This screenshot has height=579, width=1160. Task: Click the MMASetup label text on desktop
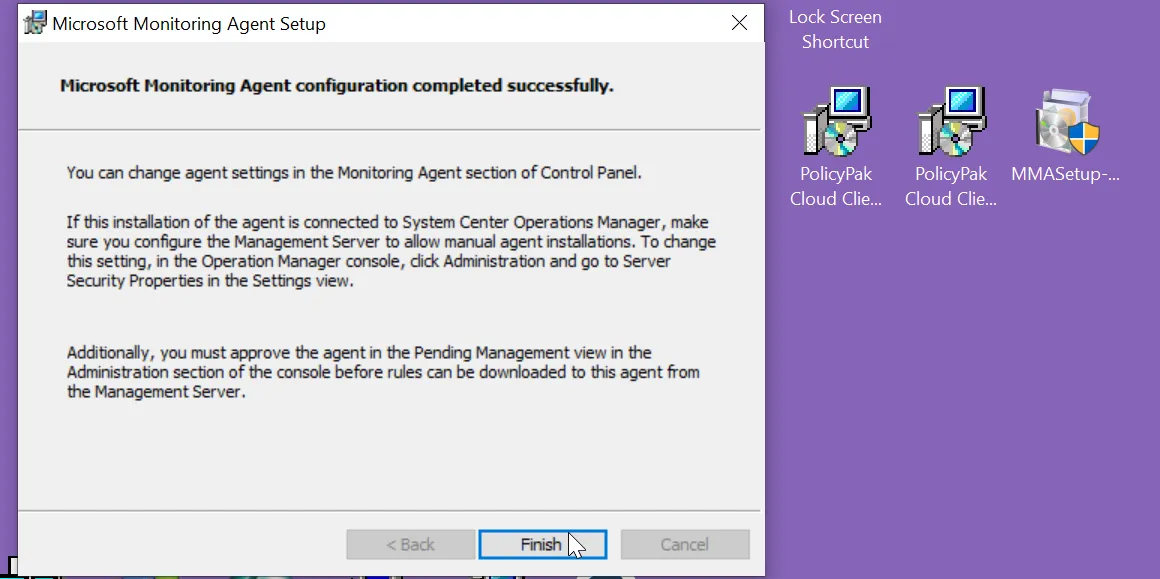tap(1065, 174)
